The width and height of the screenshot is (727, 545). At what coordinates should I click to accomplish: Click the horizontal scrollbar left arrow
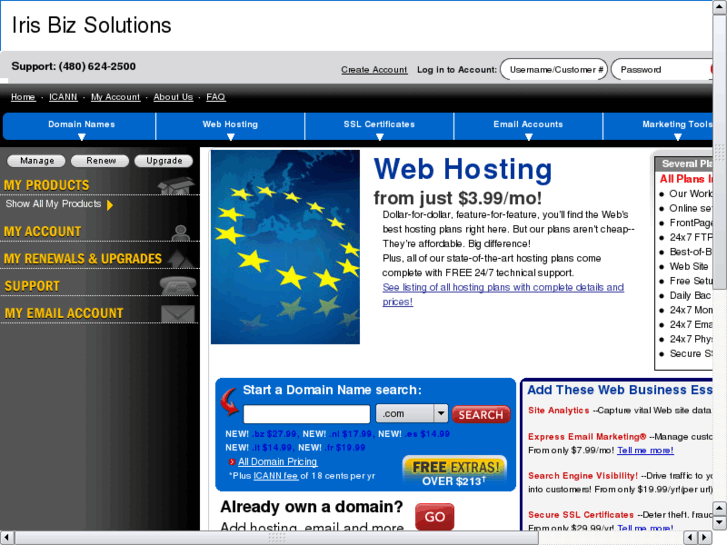coord(7,538)
